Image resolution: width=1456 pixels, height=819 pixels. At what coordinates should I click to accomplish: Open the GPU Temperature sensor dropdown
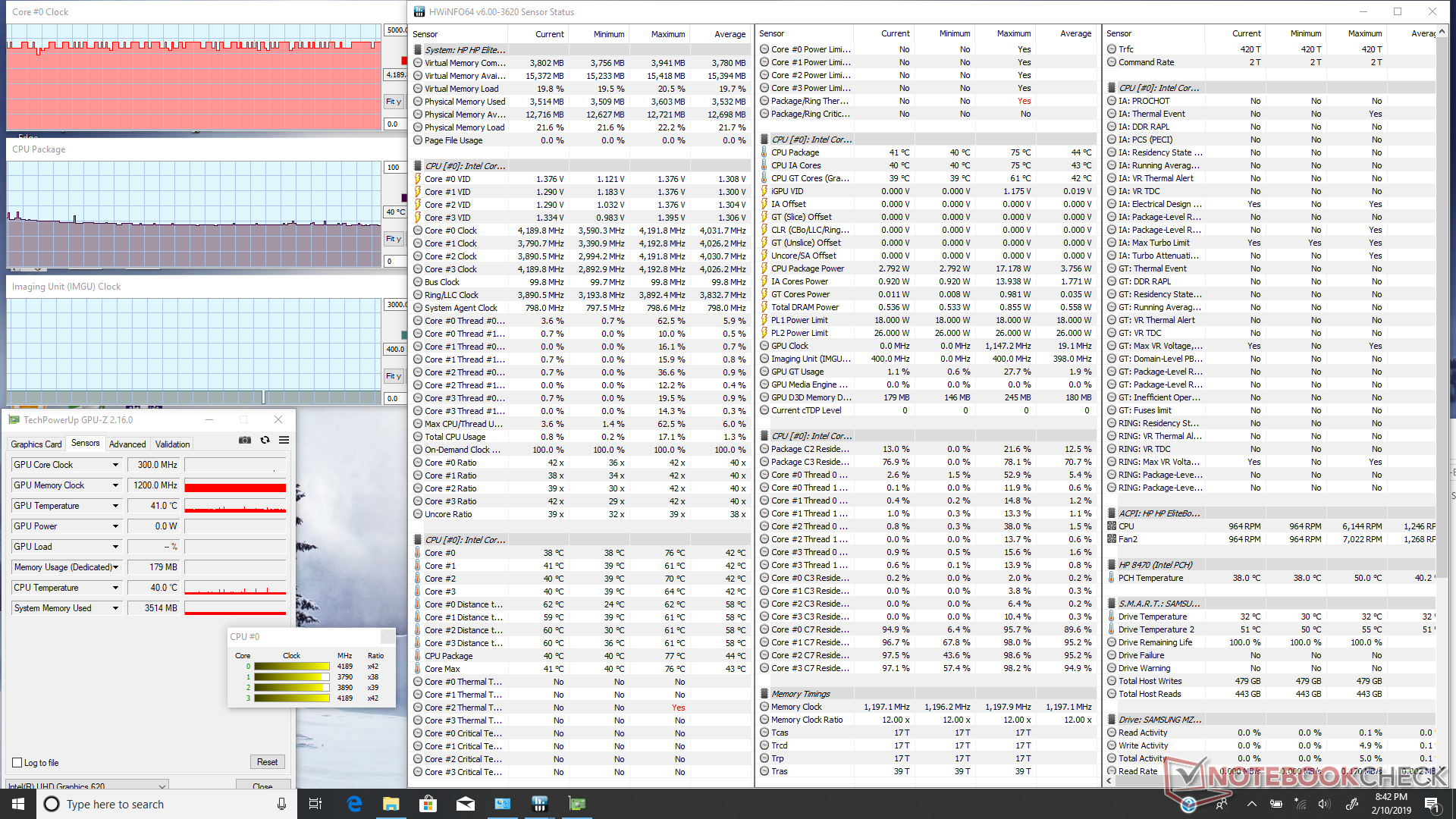point(115,506)
